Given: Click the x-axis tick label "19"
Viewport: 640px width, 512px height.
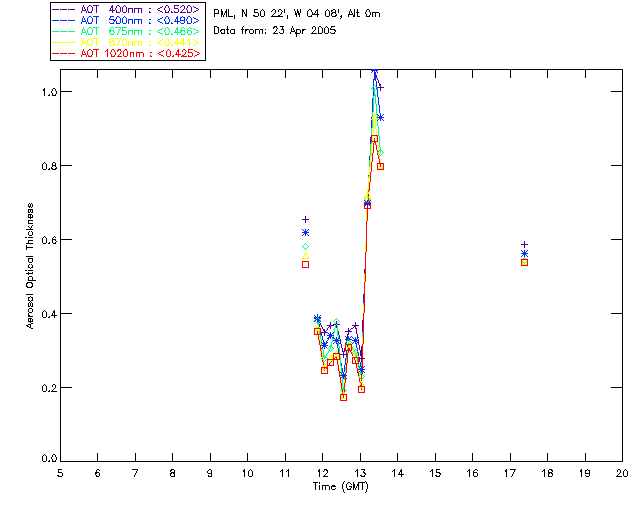Looking at the screenshot, I should click(585, 473).
